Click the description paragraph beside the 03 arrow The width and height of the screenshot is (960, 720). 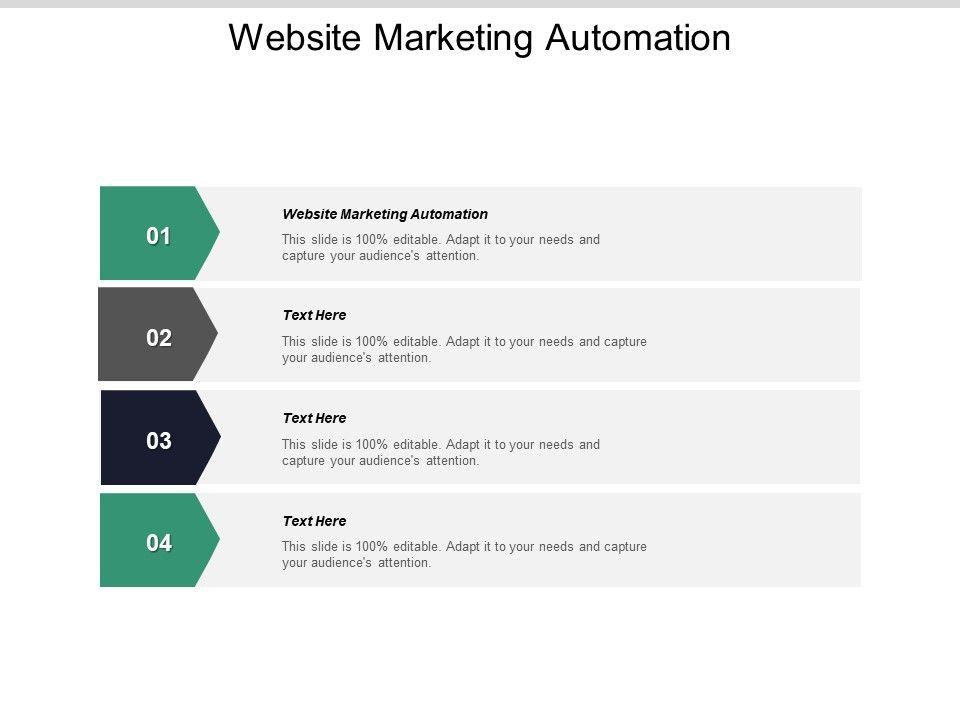point(440,452)
